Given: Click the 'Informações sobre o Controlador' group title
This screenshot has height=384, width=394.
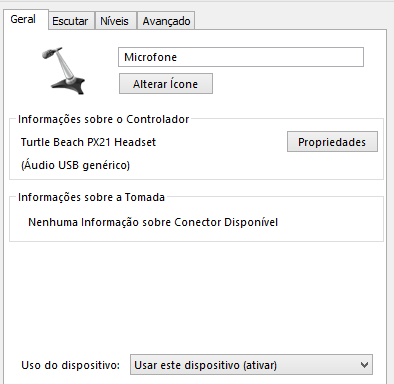Looking at the screenshot, I should coord(104,119).
